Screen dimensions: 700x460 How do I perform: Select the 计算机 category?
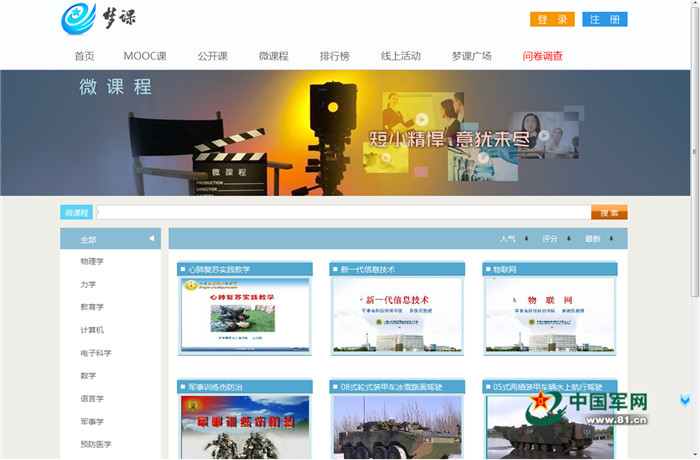[92, 330]
